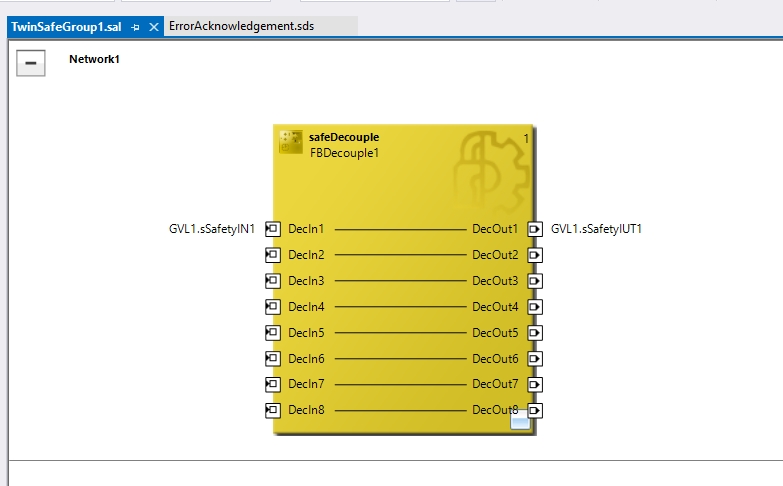
Task: Click the DecIn8 input port
Action: pyautogui.click(x=273, y=410)
